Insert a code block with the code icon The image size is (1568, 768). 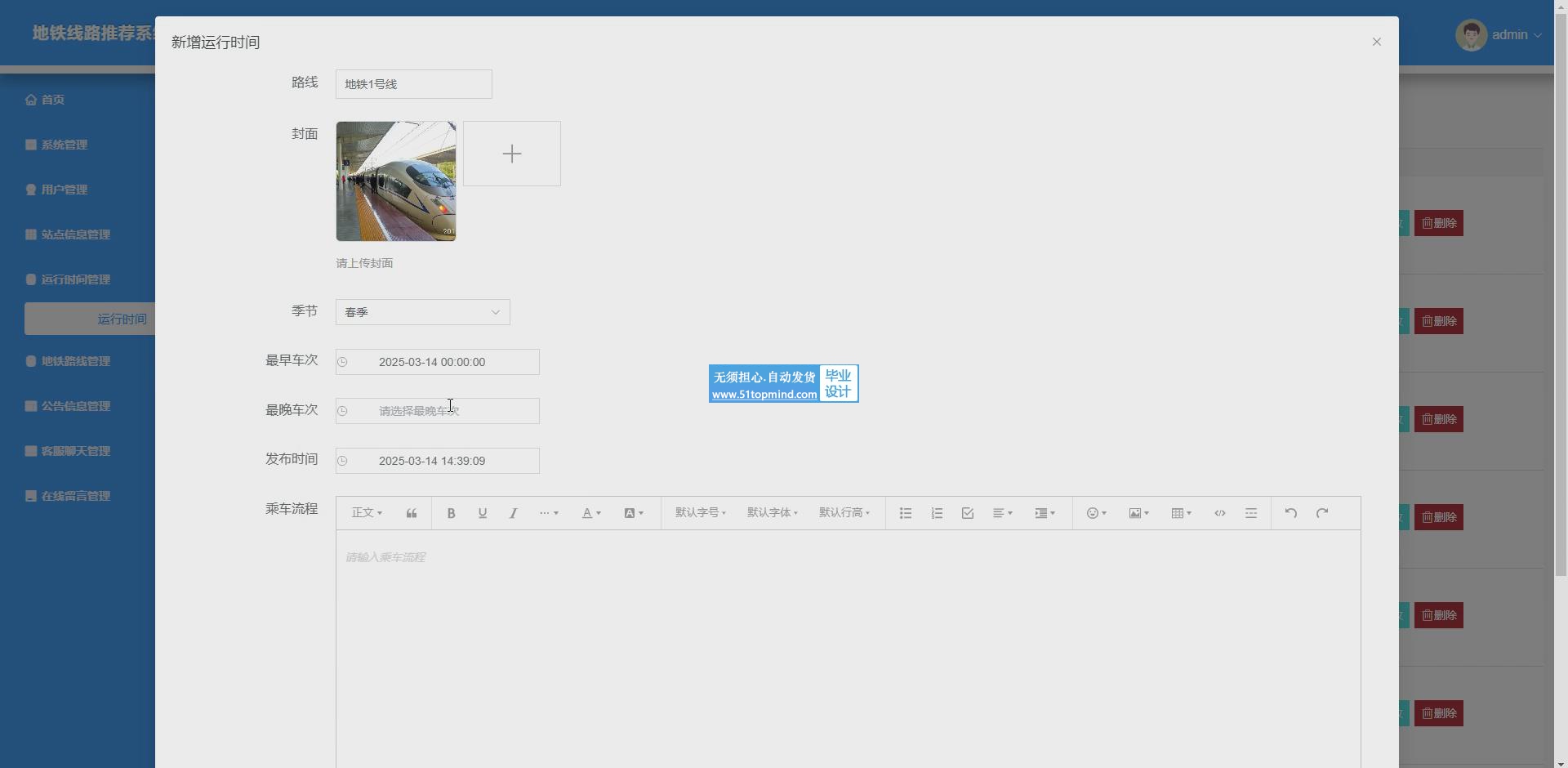tap(1220, 513)
